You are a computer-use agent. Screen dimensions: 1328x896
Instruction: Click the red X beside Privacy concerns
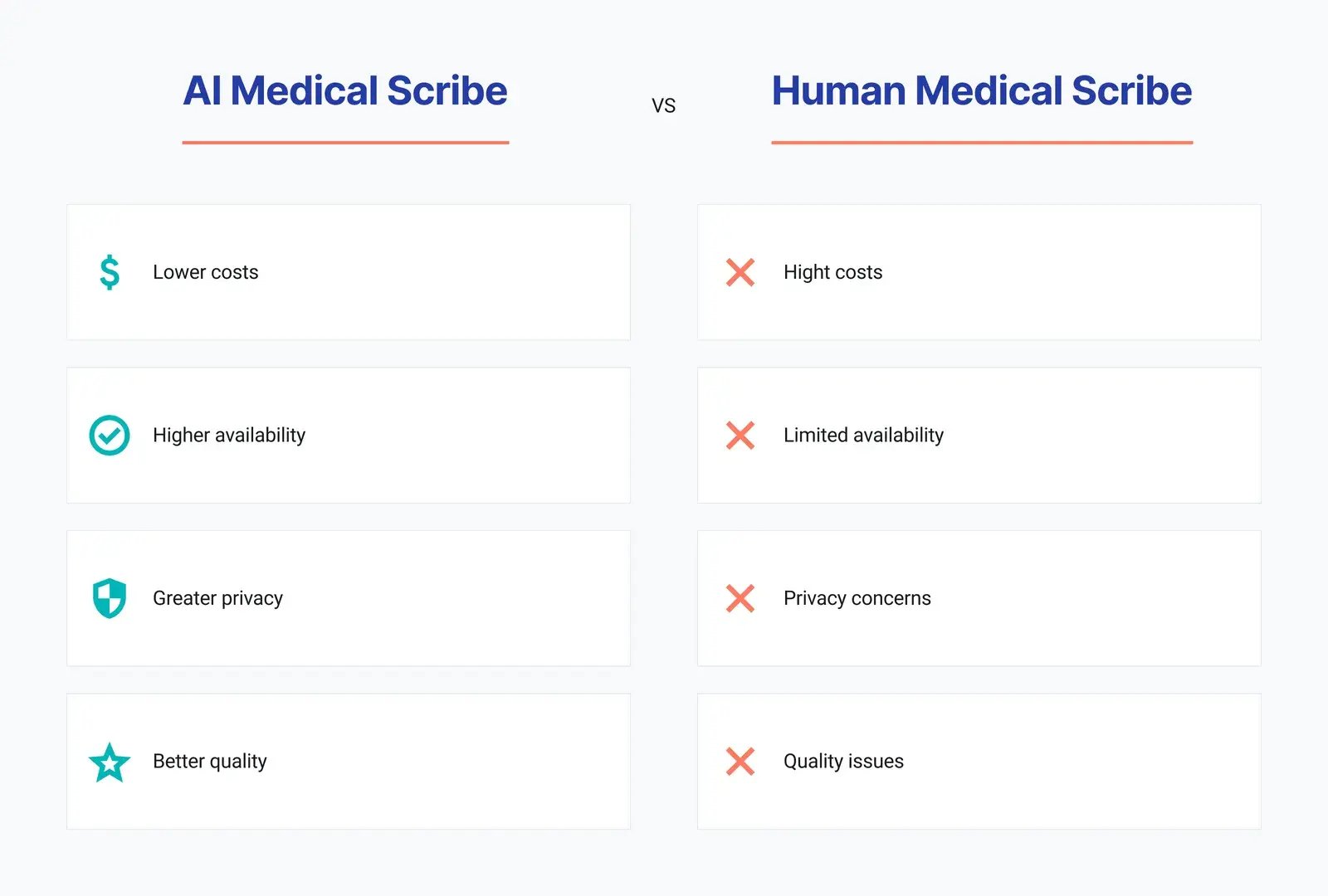click(x=740, y=598)
